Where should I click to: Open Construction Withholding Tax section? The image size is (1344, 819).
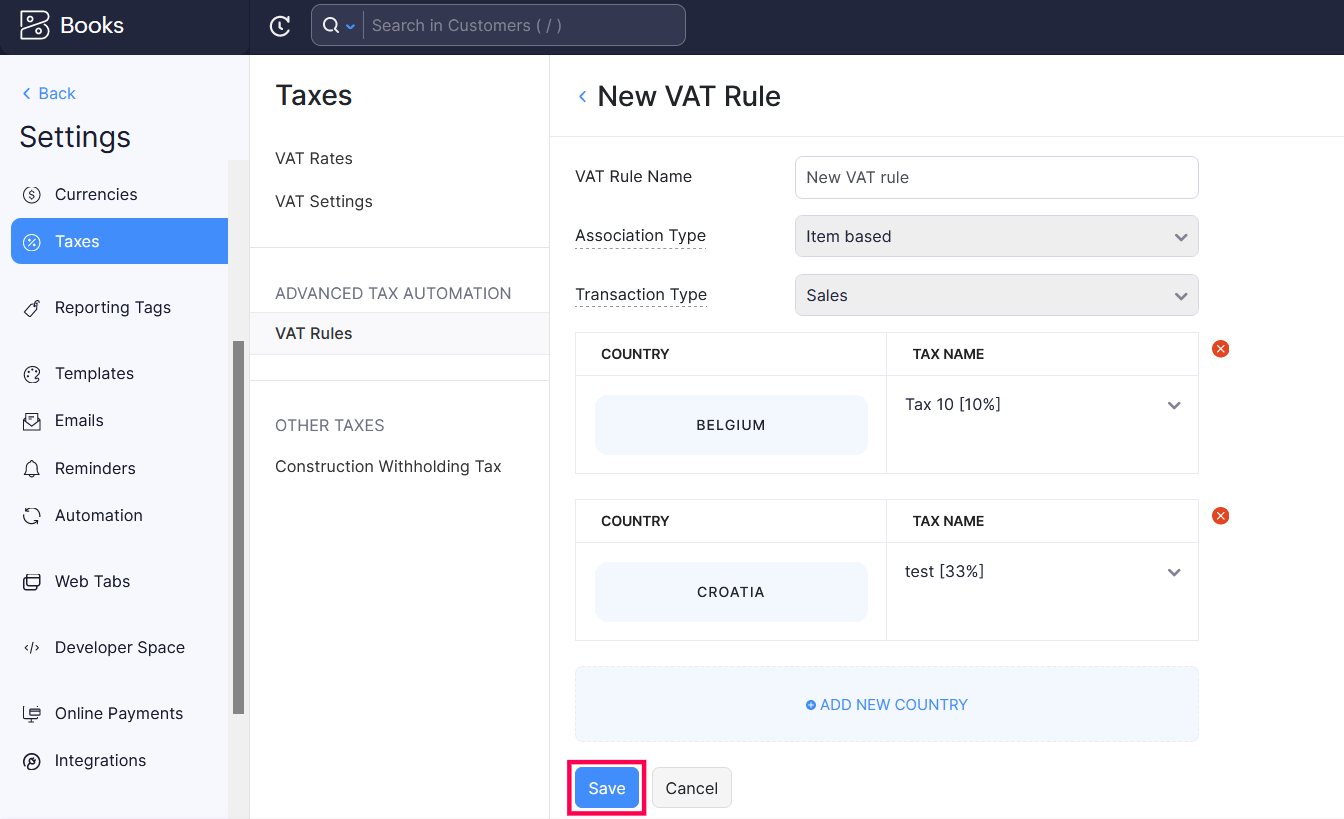click(x=388, y=466)
